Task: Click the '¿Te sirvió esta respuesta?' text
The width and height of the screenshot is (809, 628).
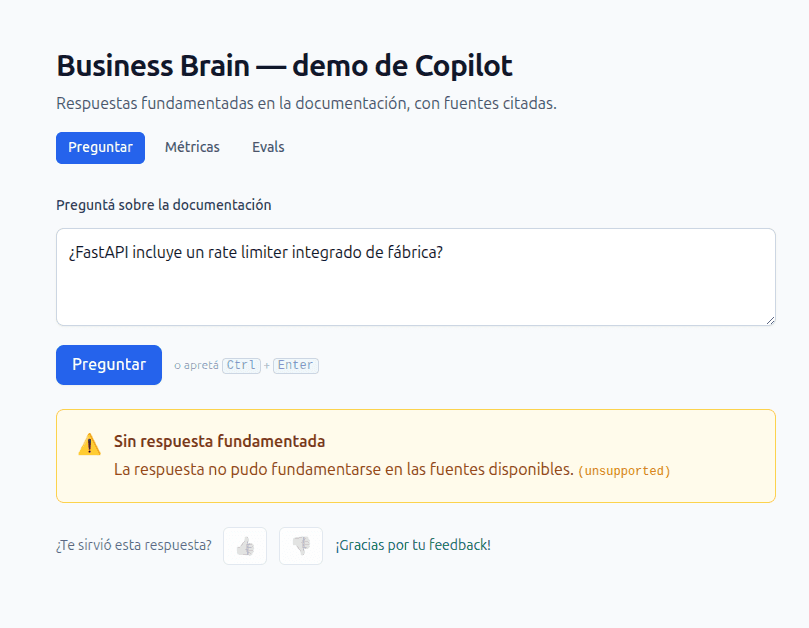Action: point(134,545)
